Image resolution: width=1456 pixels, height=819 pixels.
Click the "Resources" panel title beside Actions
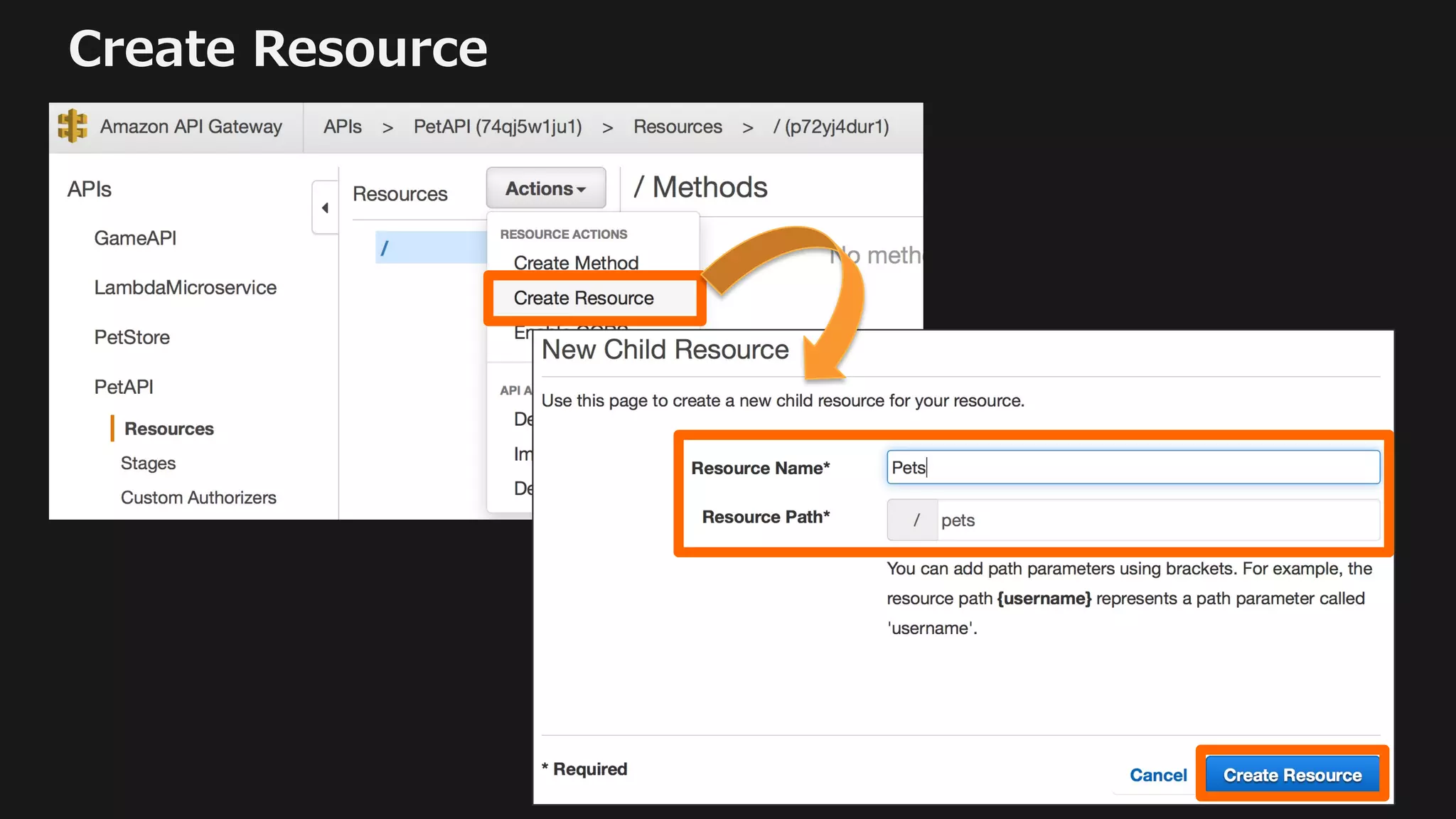(x=400, y=193)
